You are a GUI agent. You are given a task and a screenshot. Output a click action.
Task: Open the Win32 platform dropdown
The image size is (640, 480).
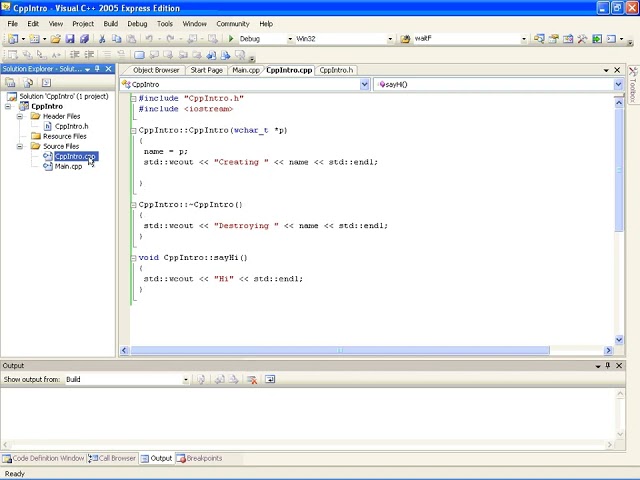pyautogui.click(x=390, y=39)
